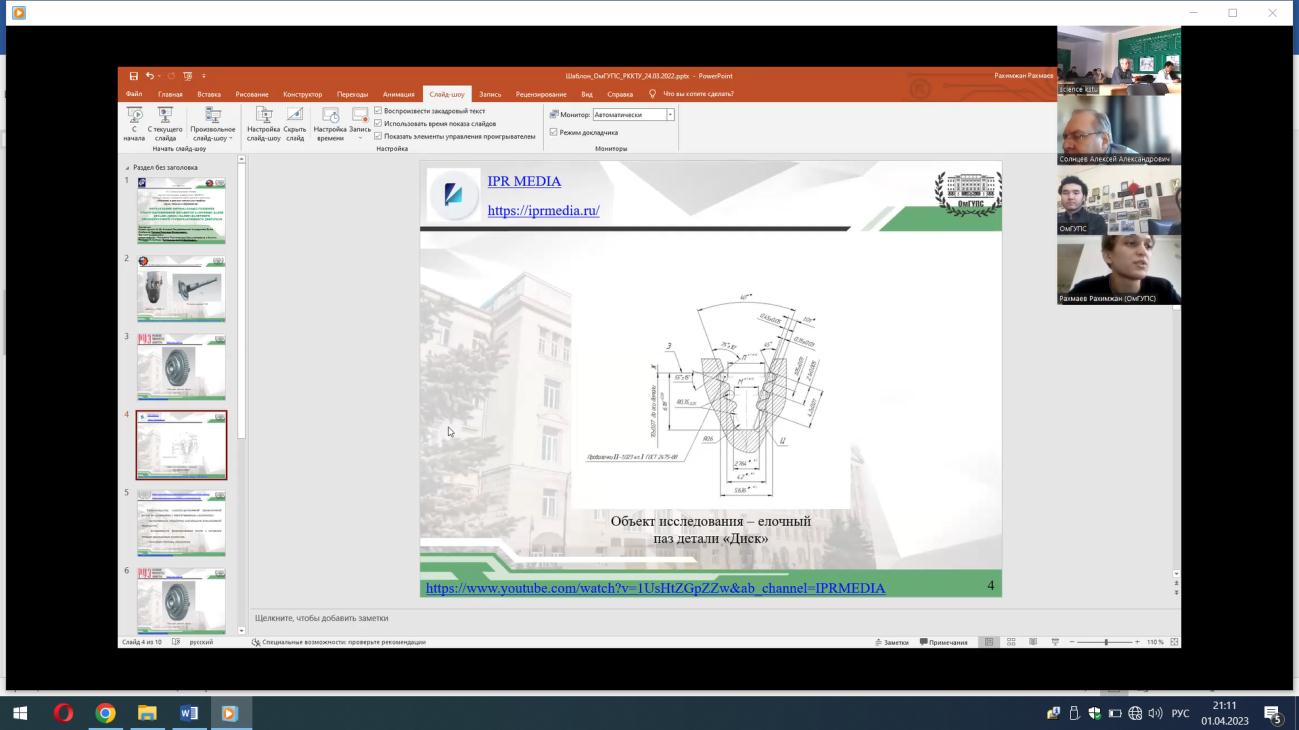This screenshot has width=1299, height=730.
Task: Toggle 'Режим докладчика' presenter view checkbox
Action: click(x=554, y=132)
